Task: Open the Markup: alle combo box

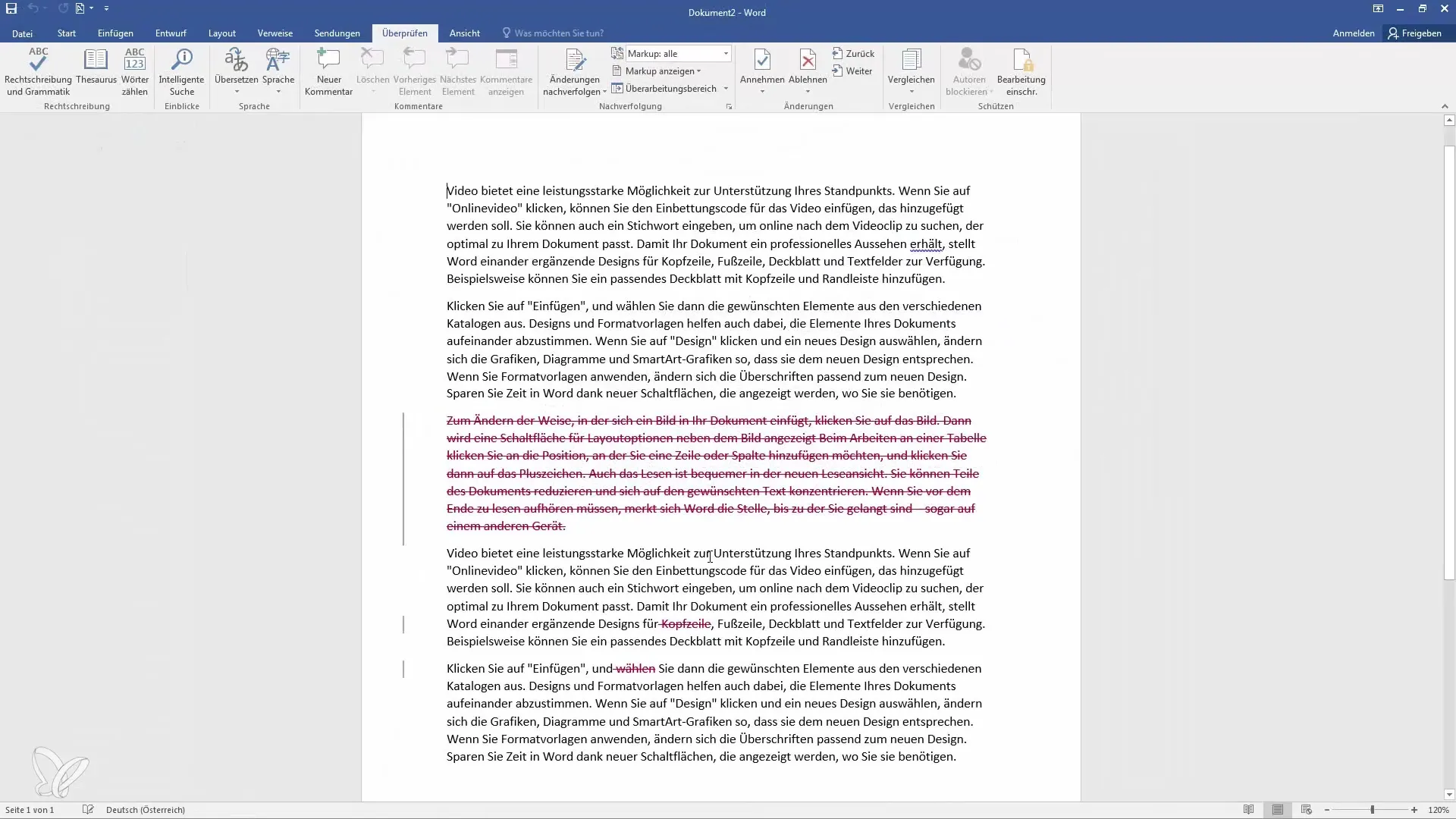Action: 679,54
